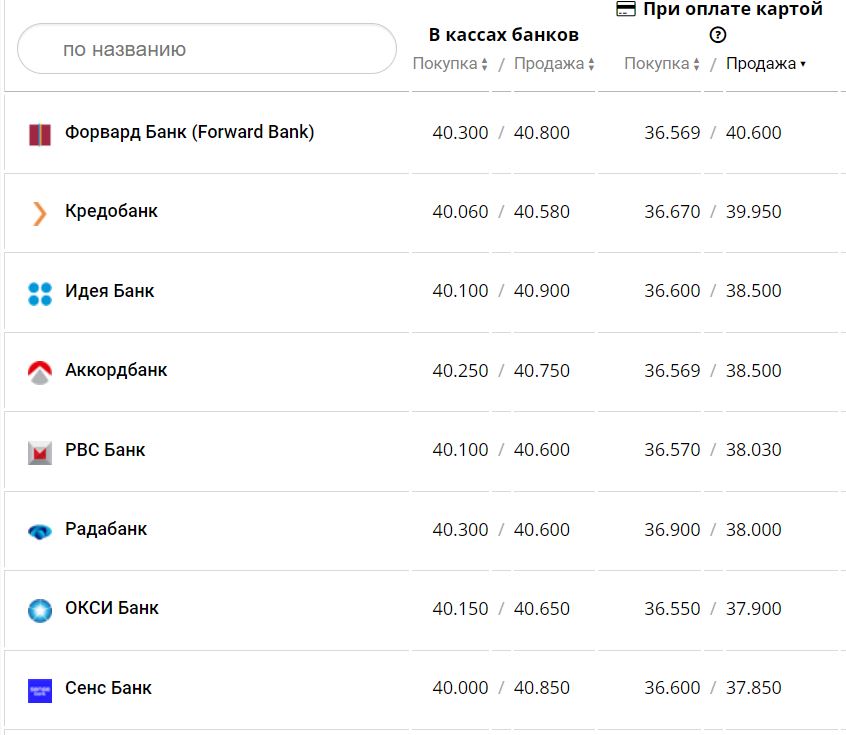Screen dimensions: 846x735
Task: Click the RVS Bank logo icon
Action: click(40, 452)
